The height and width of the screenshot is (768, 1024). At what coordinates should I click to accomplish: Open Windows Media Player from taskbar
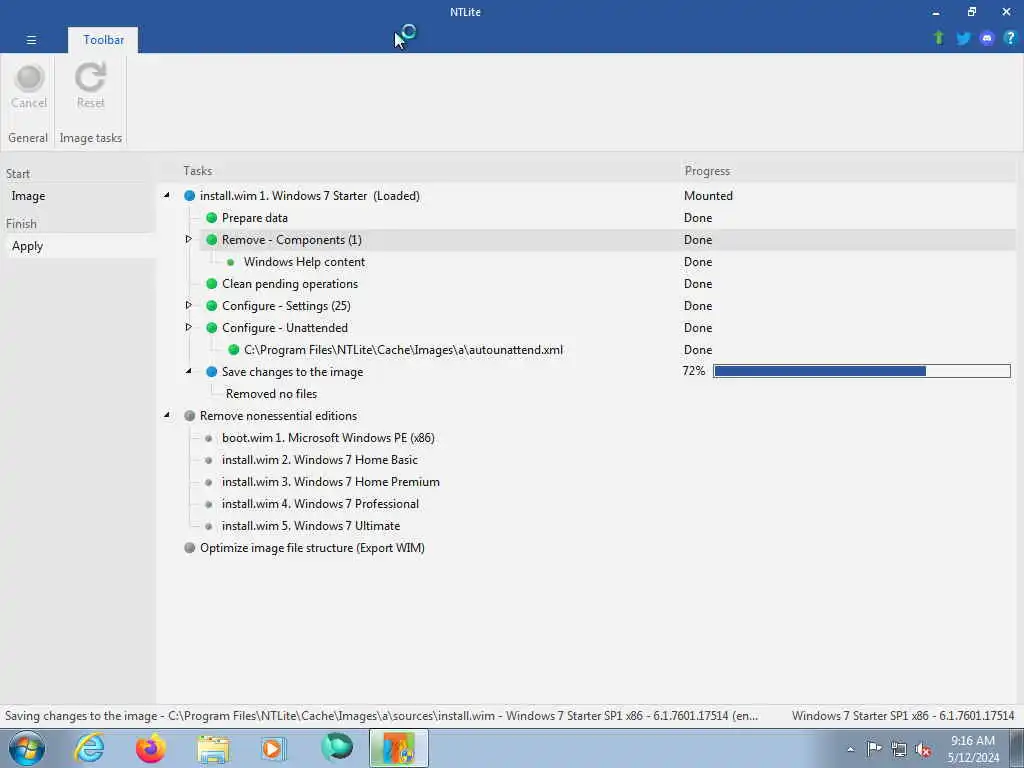(x=274, y=748)
